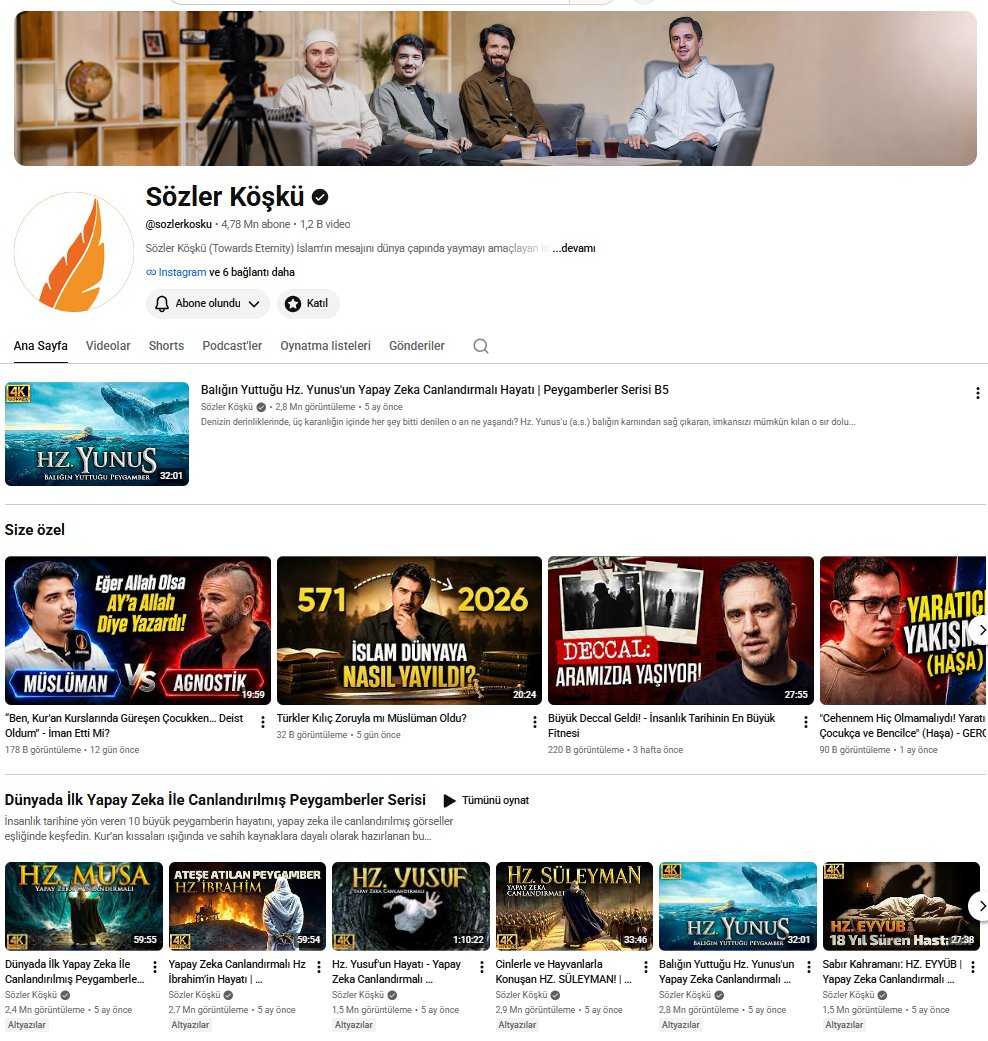
Task: Open the options menu for the Hz. Yunus playlist video
Action: coord(809,967)
